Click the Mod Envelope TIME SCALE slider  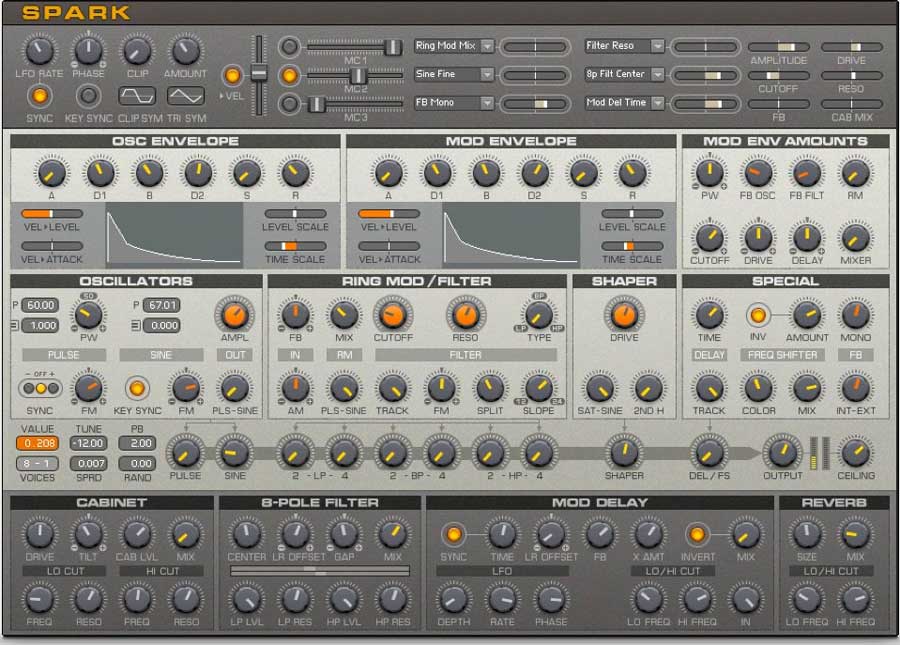point(632,246)
